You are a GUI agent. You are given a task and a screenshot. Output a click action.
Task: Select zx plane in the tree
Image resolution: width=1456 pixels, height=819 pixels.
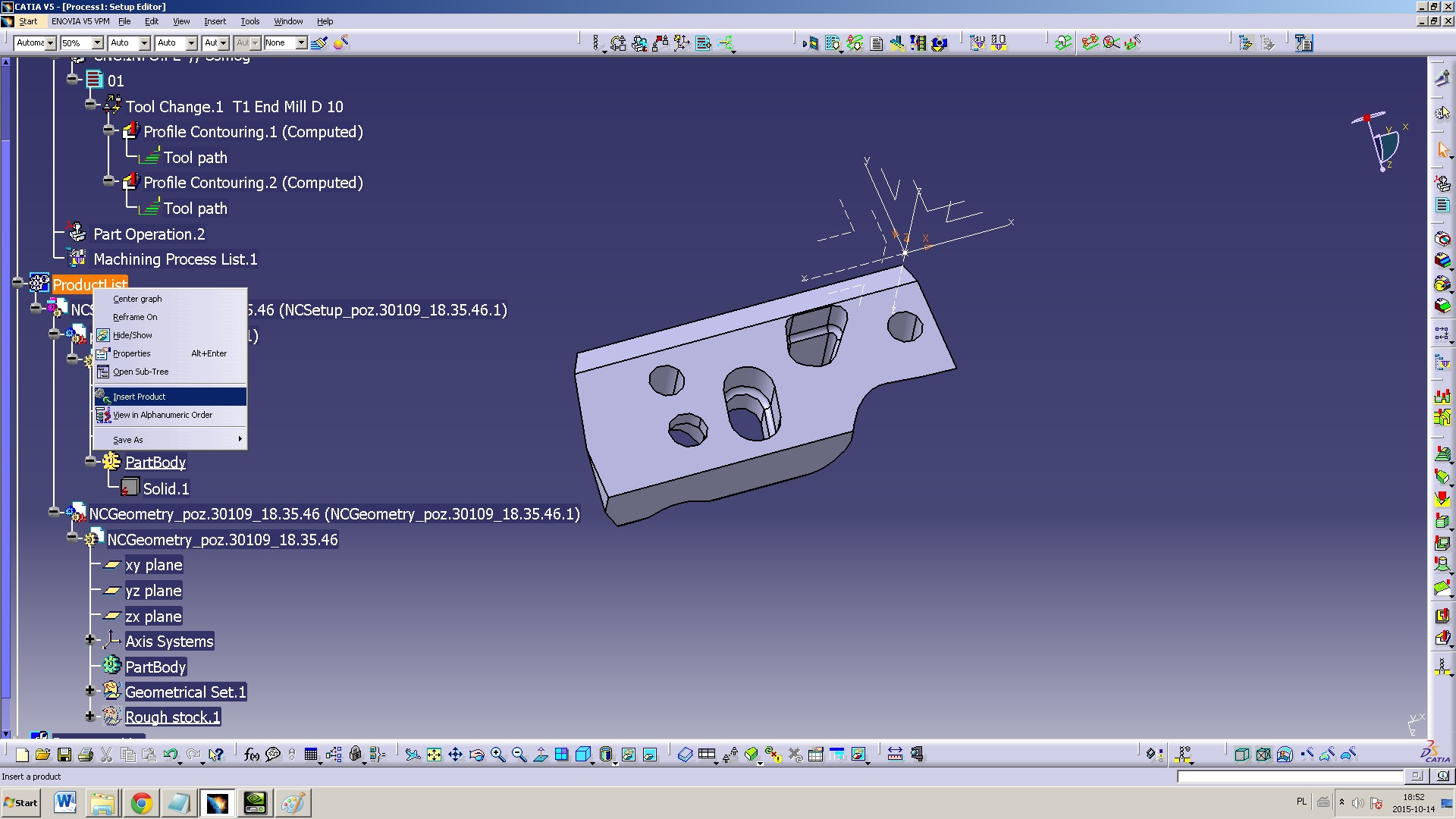(153, 617)
